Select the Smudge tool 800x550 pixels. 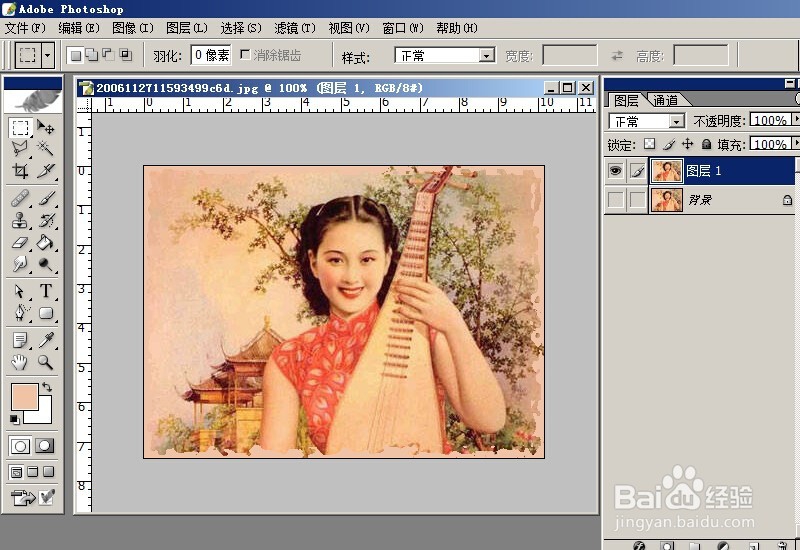pos(20,264)
